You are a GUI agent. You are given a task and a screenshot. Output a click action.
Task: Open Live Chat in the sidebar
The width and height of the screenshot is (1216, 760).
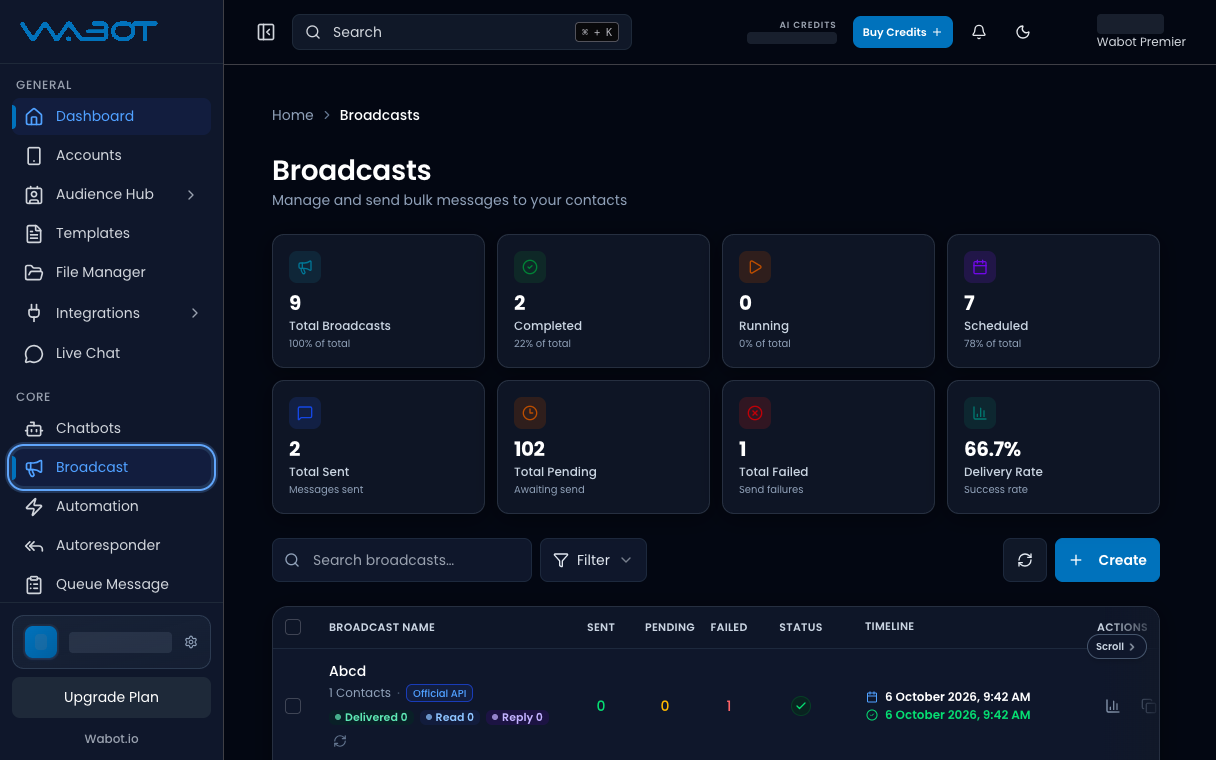coord(111,353)
